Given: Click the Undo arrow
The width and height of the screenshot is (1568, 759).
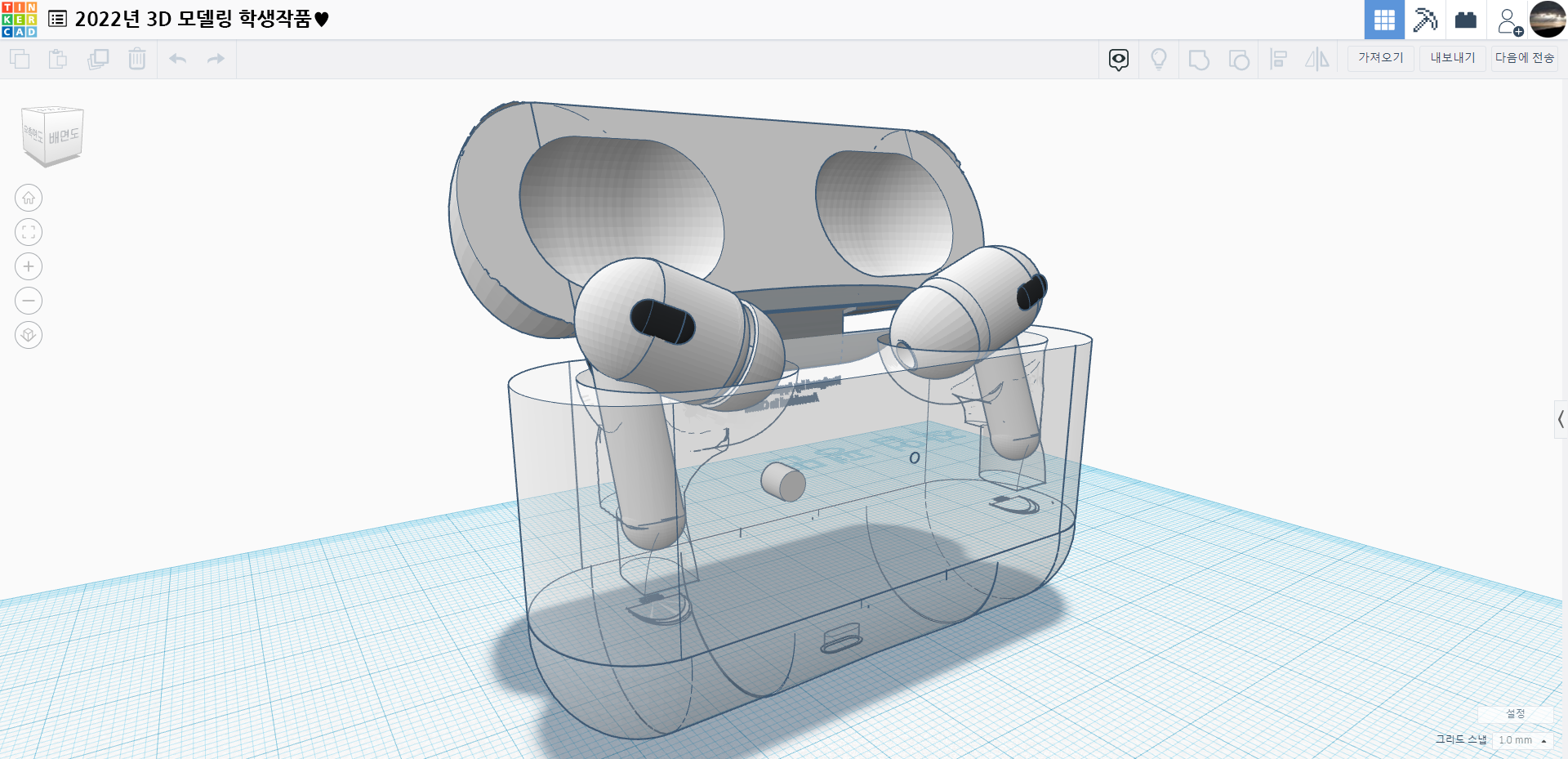Looking at the screenshot, I should (178, 59).
